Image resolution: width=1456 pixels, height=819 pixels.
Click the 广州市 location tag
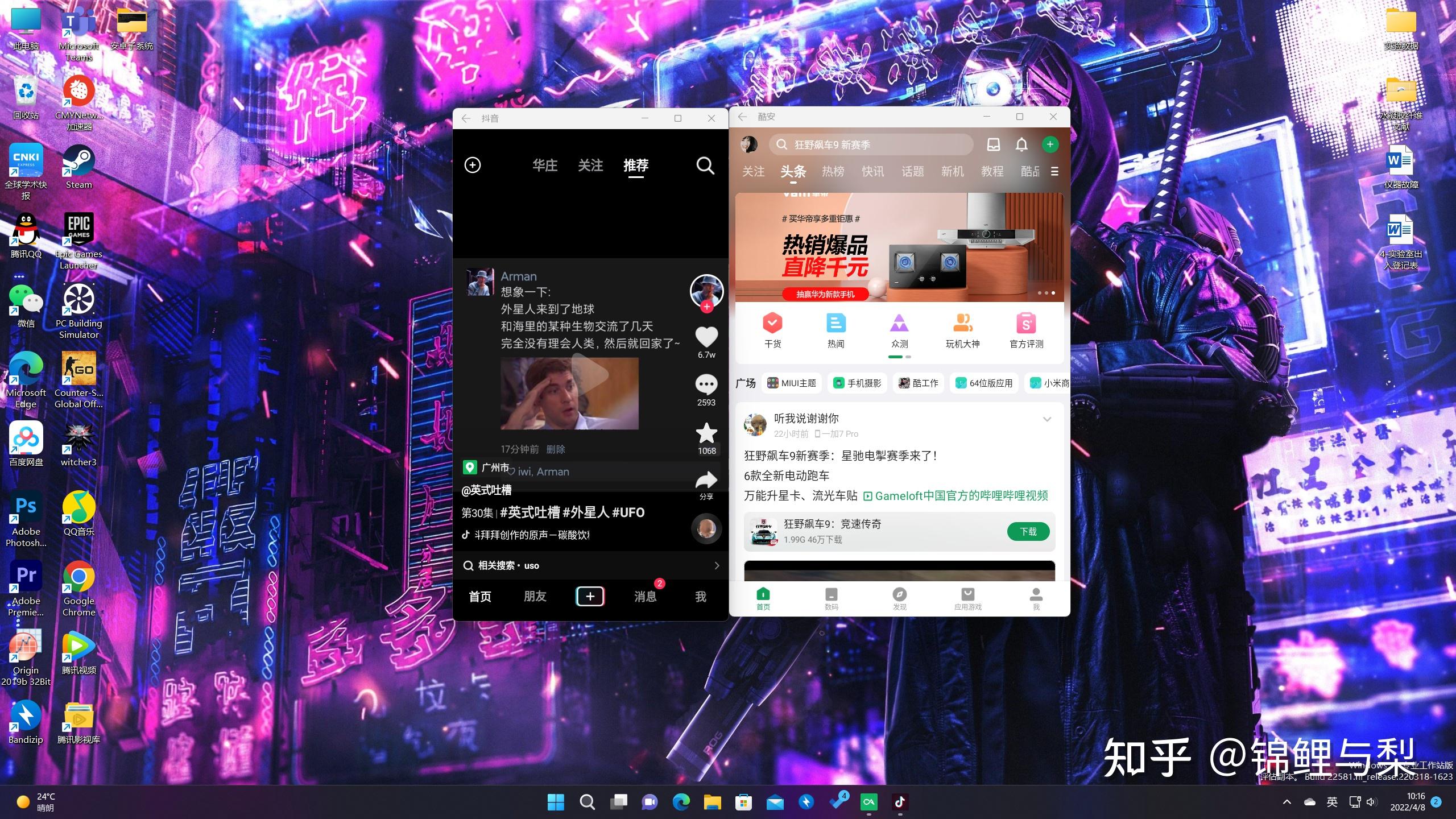pyautogui.click(x=486, y=468)
